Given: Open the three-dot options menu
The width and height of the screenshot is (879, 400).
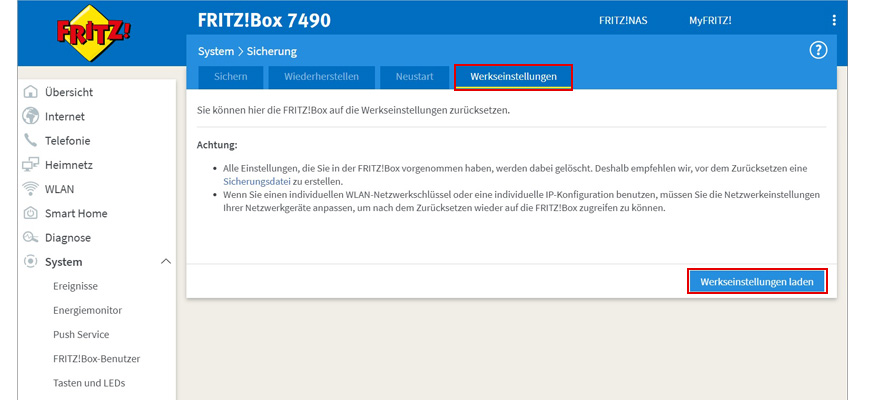Looking at the screenshot, I should click(x=834, y=20).
